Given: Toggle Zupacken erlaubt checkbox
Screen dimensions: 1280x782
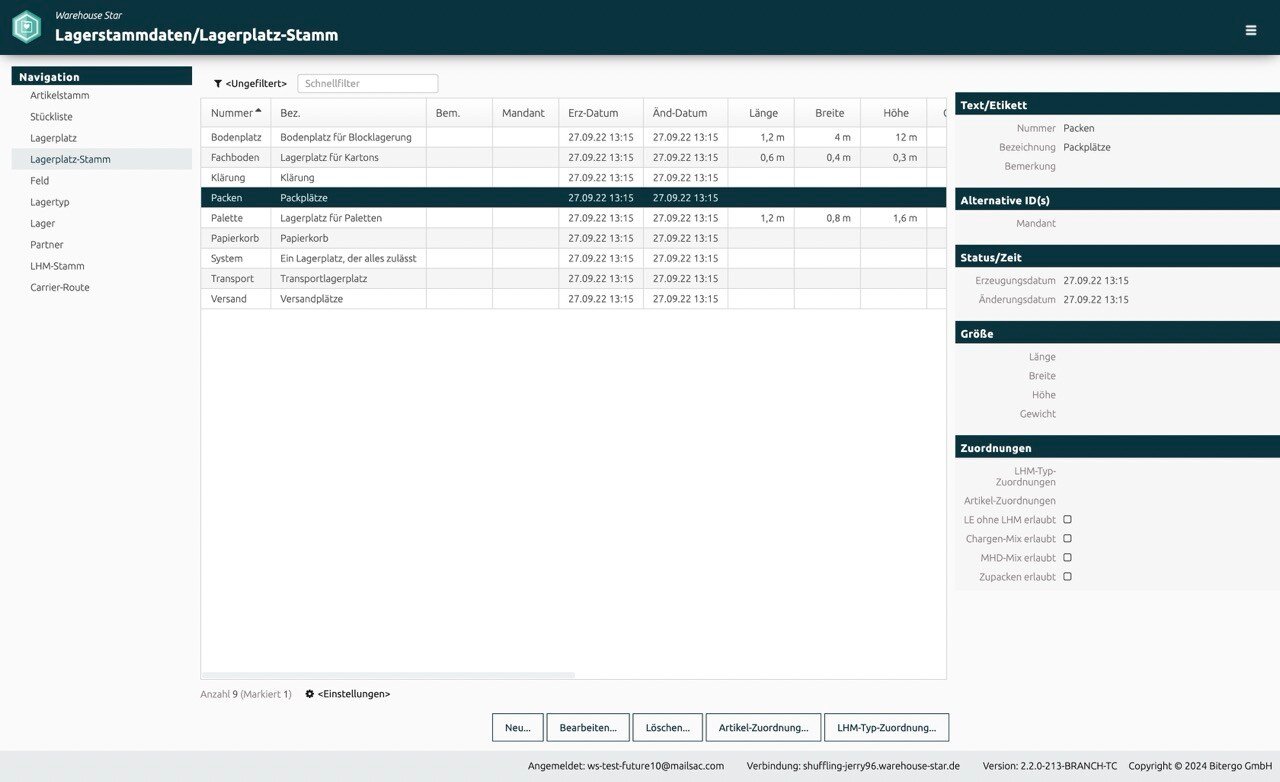Looking at the screenshot, I should (1067, 577).
